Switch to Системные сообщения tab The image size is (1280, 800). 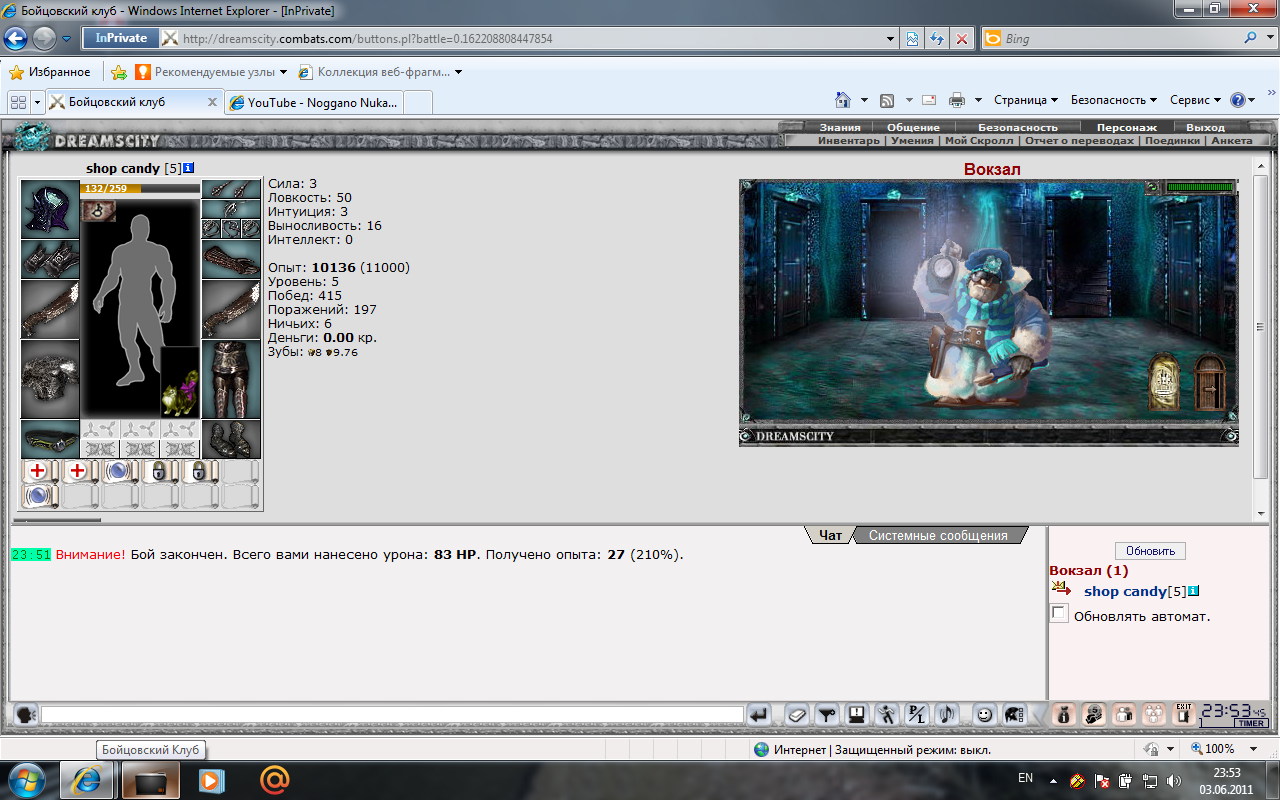pyautogui.click(x=938, y=536)
